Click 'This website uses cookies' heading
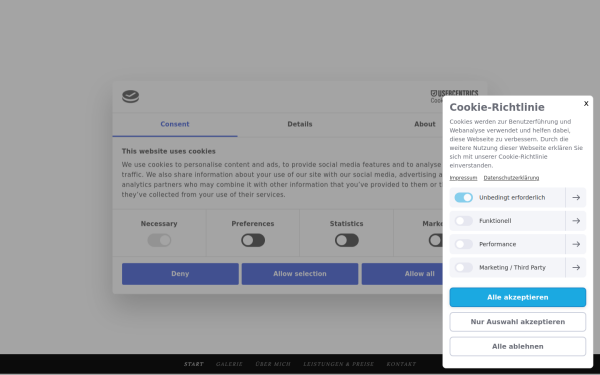The height and width of the screenshot is (375, 600). tap(169, 151)
